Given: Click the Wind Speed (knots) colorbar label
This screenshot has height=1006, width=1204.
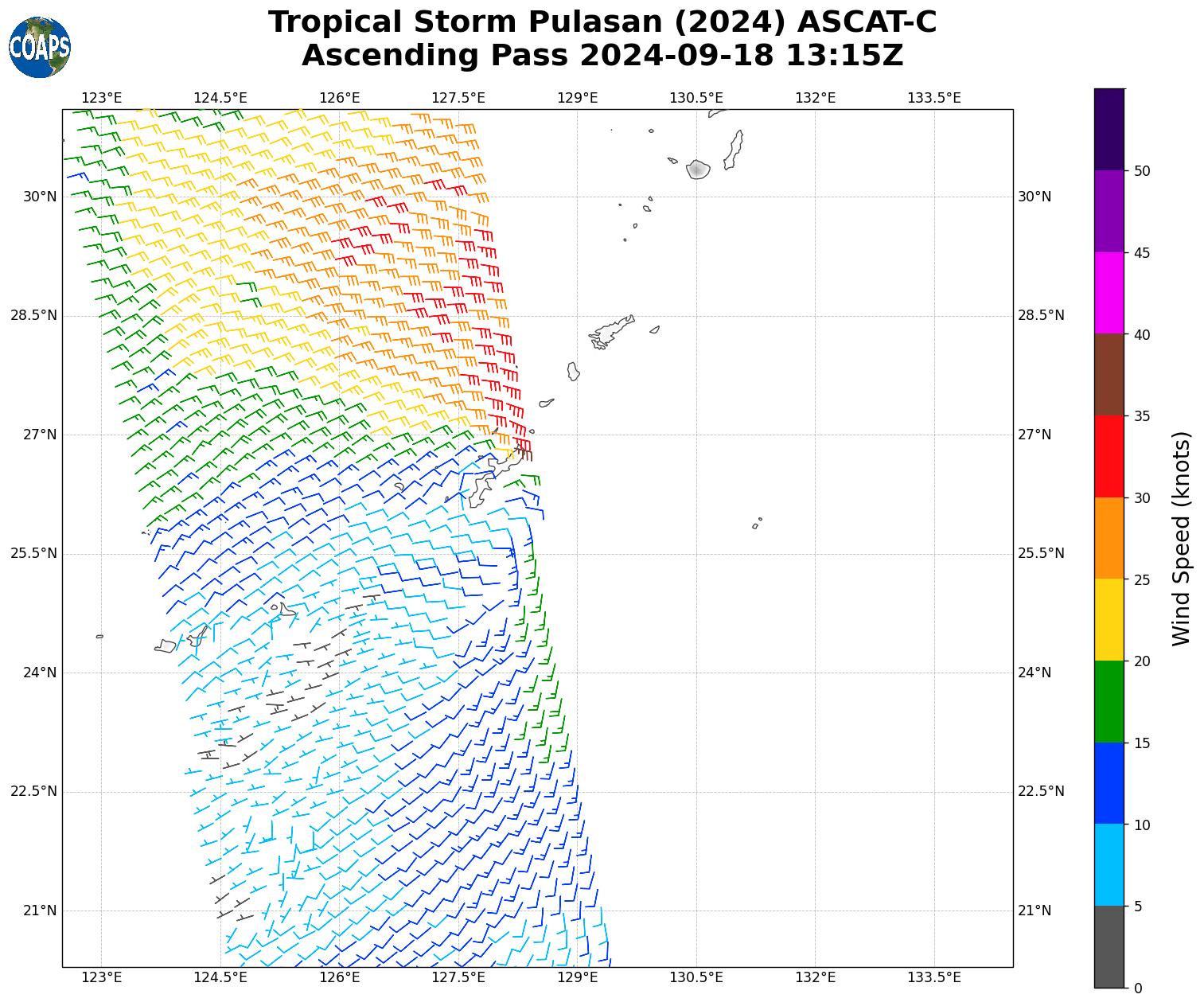Looking at the screenshot, I should tap(1182, 538).
